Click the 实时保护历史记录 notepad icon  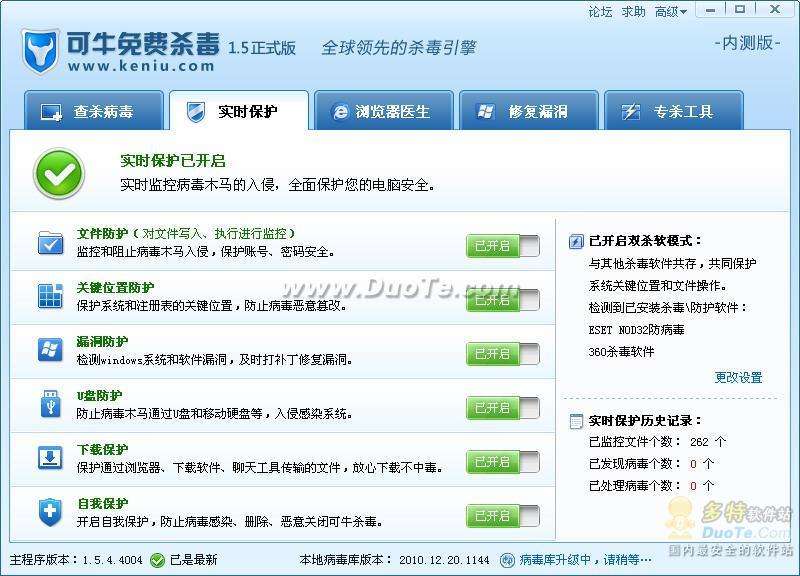pyautogui.click(x=576, y=421)
